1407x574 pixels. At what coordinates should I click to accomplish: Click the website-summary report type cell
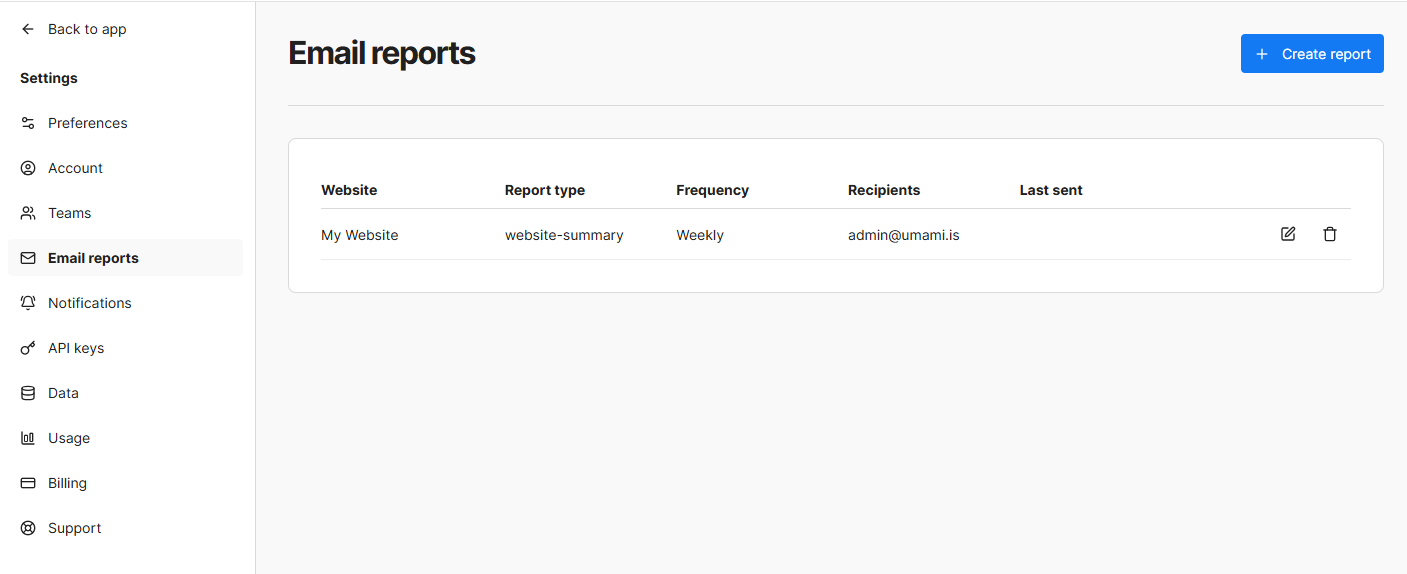click(564, 235)
